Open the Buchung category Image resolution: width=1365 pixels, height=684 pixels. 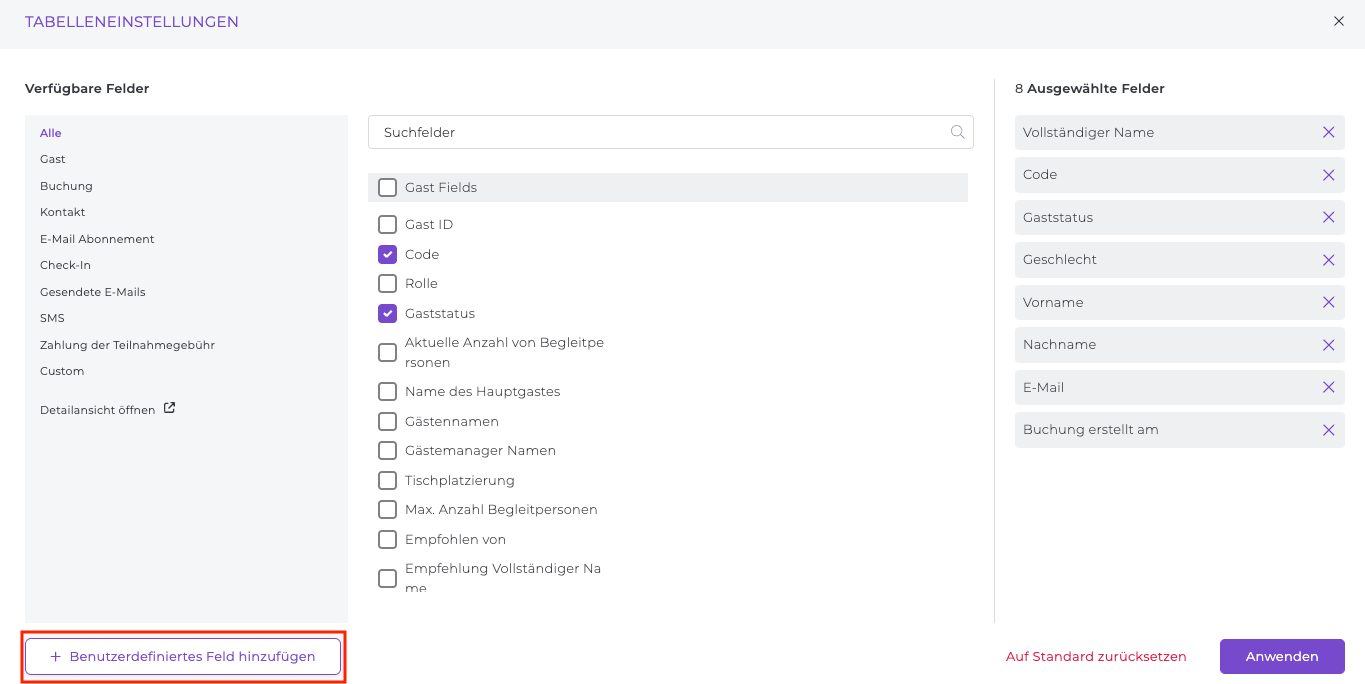66,186
